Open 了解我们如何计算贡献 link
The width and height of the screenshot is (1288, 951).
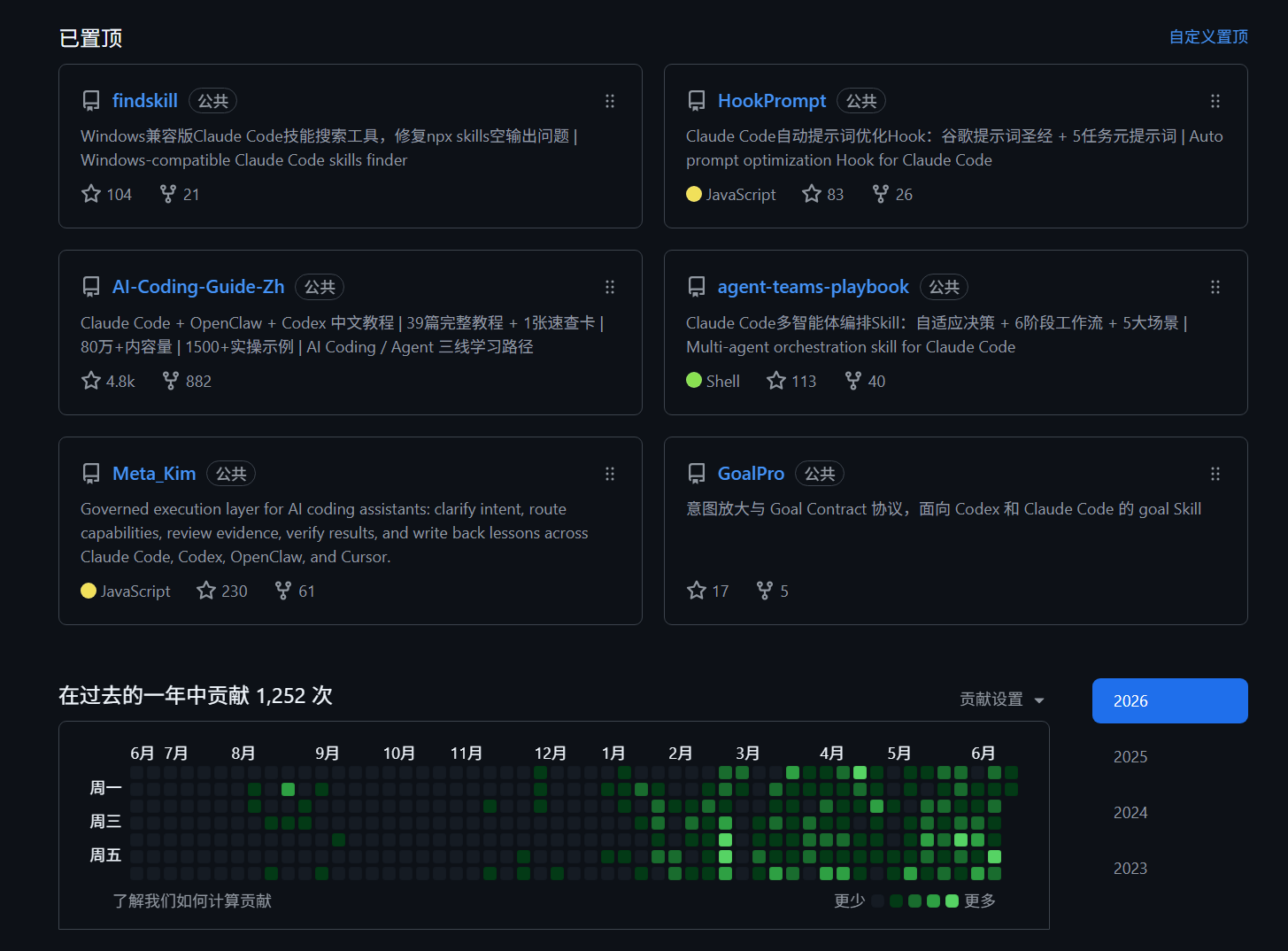coord(192,901)
